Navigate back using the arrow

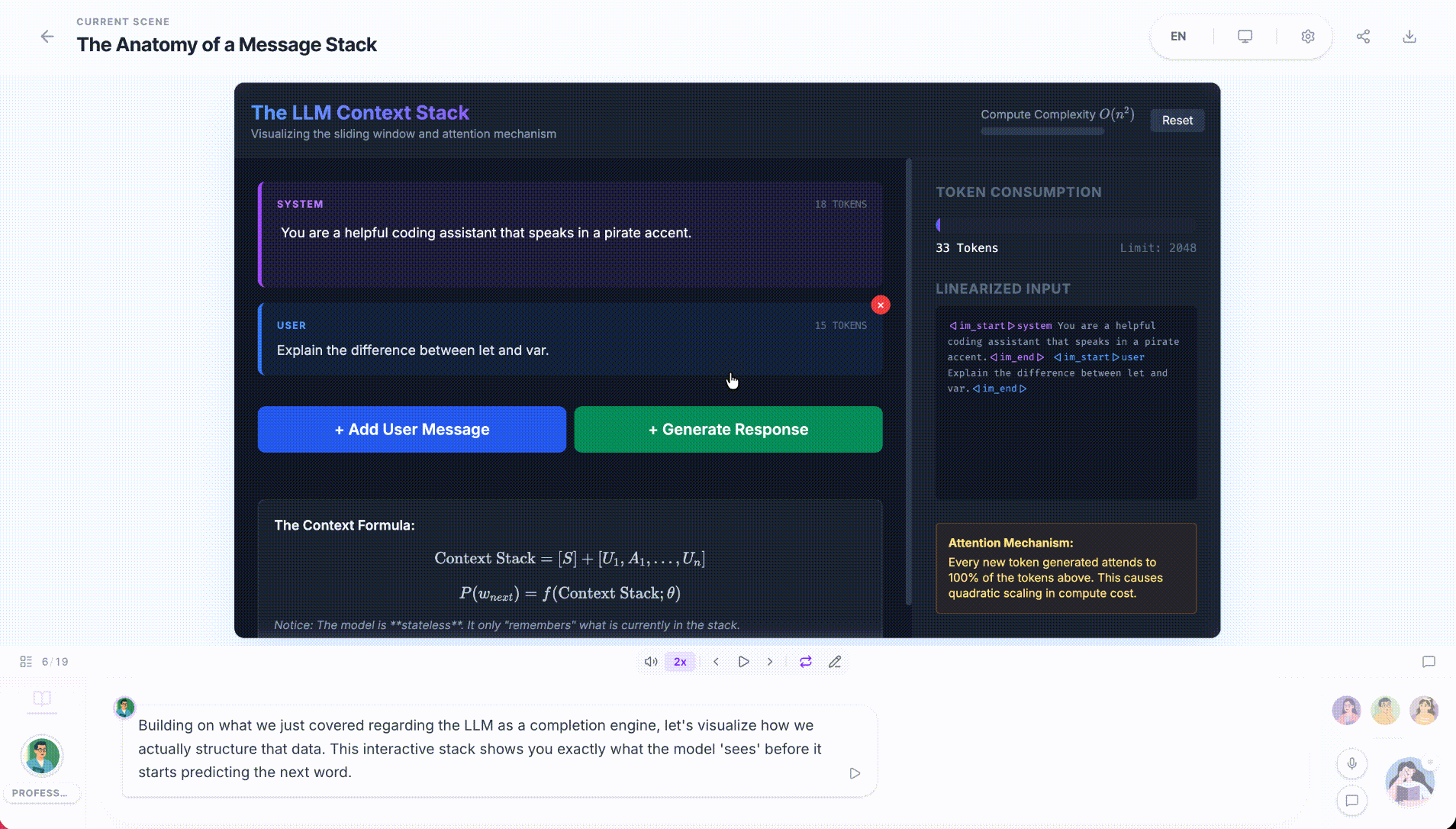pos(47,36)
